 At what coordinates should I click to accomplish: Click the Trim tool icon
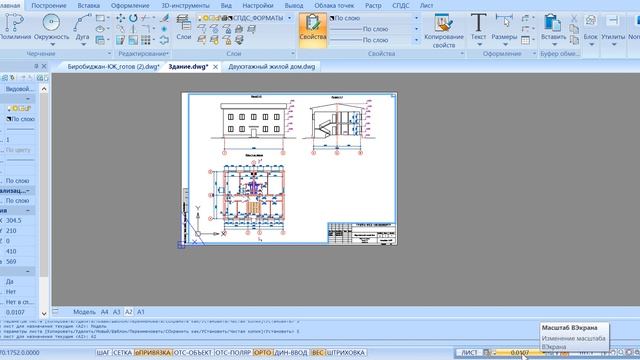click(x=145, y=18)
